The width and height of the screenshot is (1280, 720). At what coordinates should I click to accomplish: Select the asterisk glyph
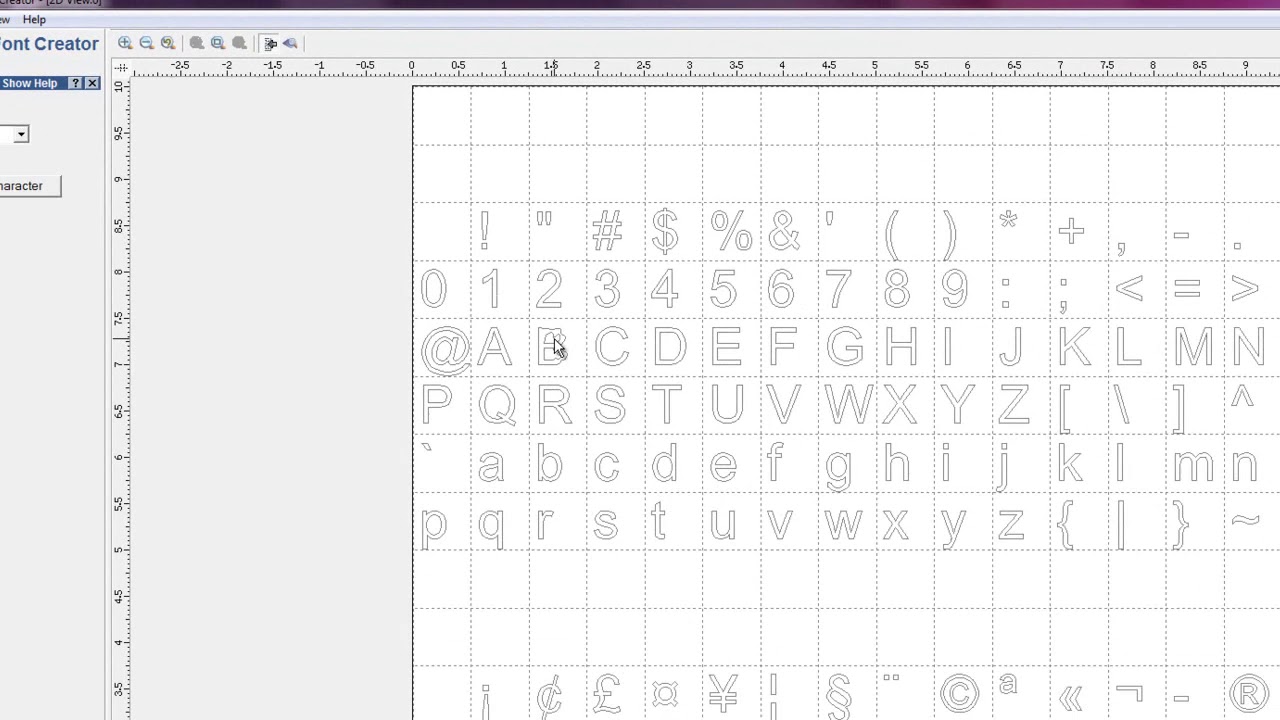pyautogui.click(x=1008, y=220)
